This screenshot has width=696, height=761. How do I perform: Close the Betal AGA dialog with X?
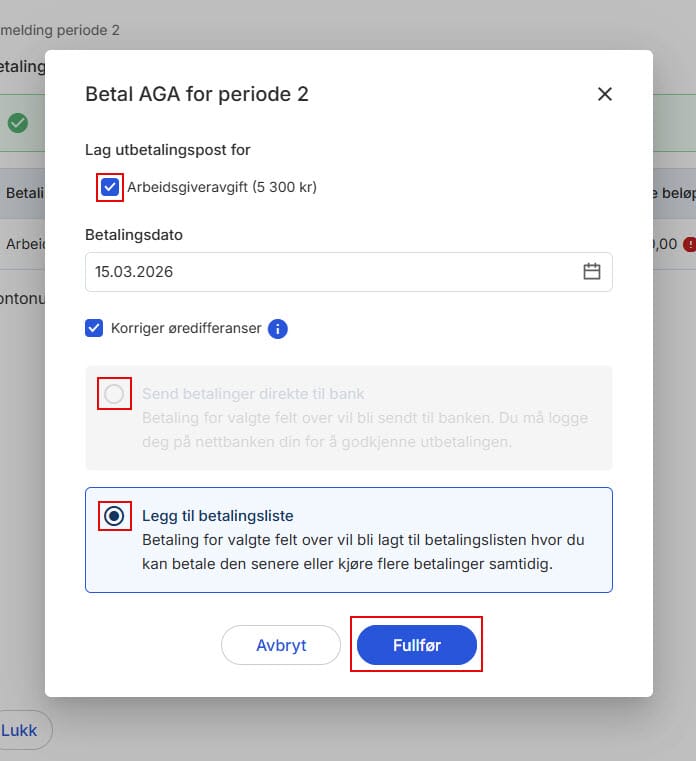point(604,94)
